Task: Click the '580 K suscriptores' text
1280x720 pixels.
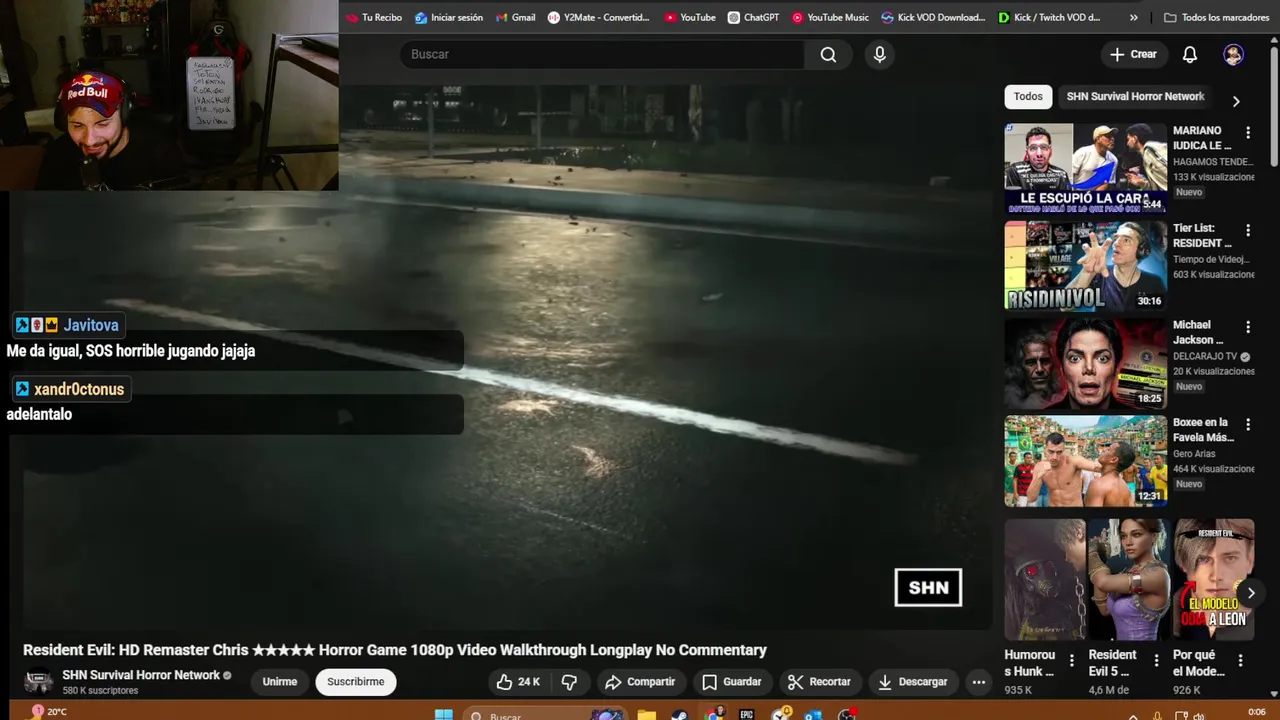Action: (100, 691)
